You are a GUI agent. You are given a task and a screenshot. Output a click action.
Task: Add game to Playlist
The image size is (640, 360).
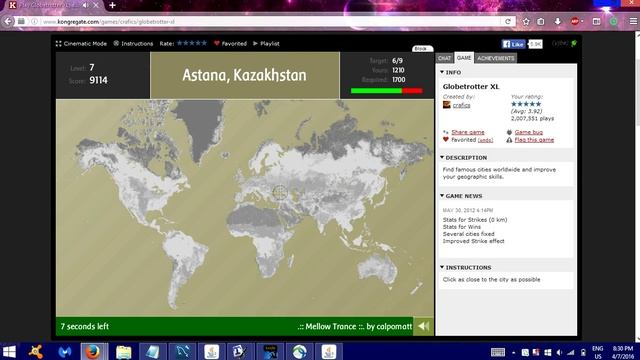(x=266, y=44)
